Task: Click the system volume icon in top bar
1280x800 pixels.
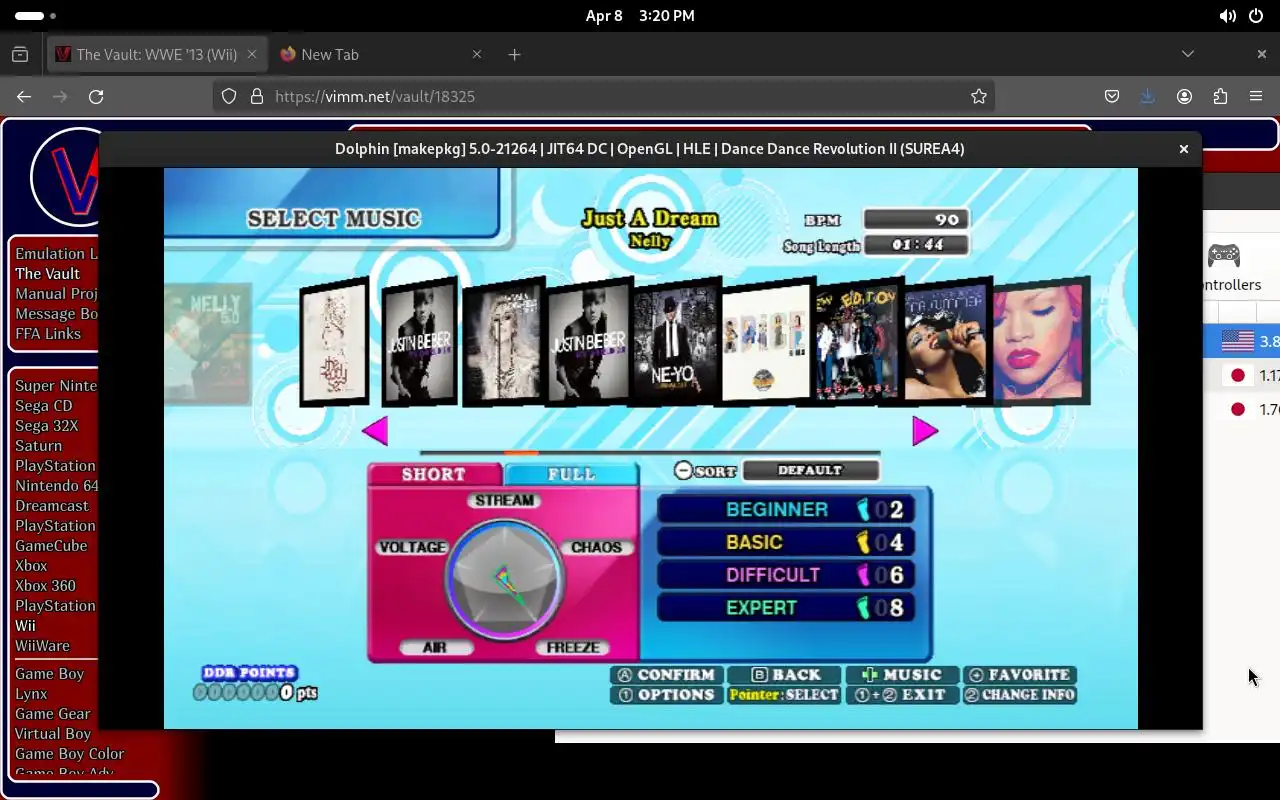Action: pos(1227,16)
